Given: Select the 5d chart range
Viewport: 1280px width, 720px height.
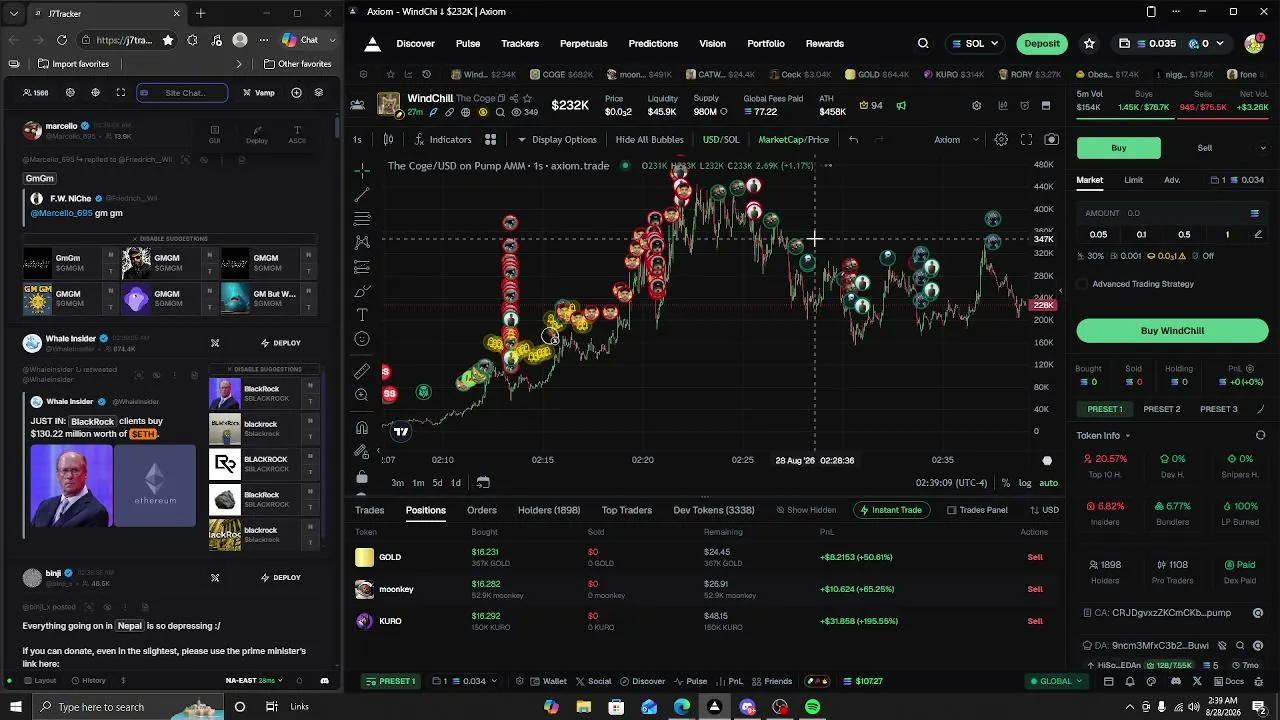Looking at the screenshot, I should tap(437, 483).
